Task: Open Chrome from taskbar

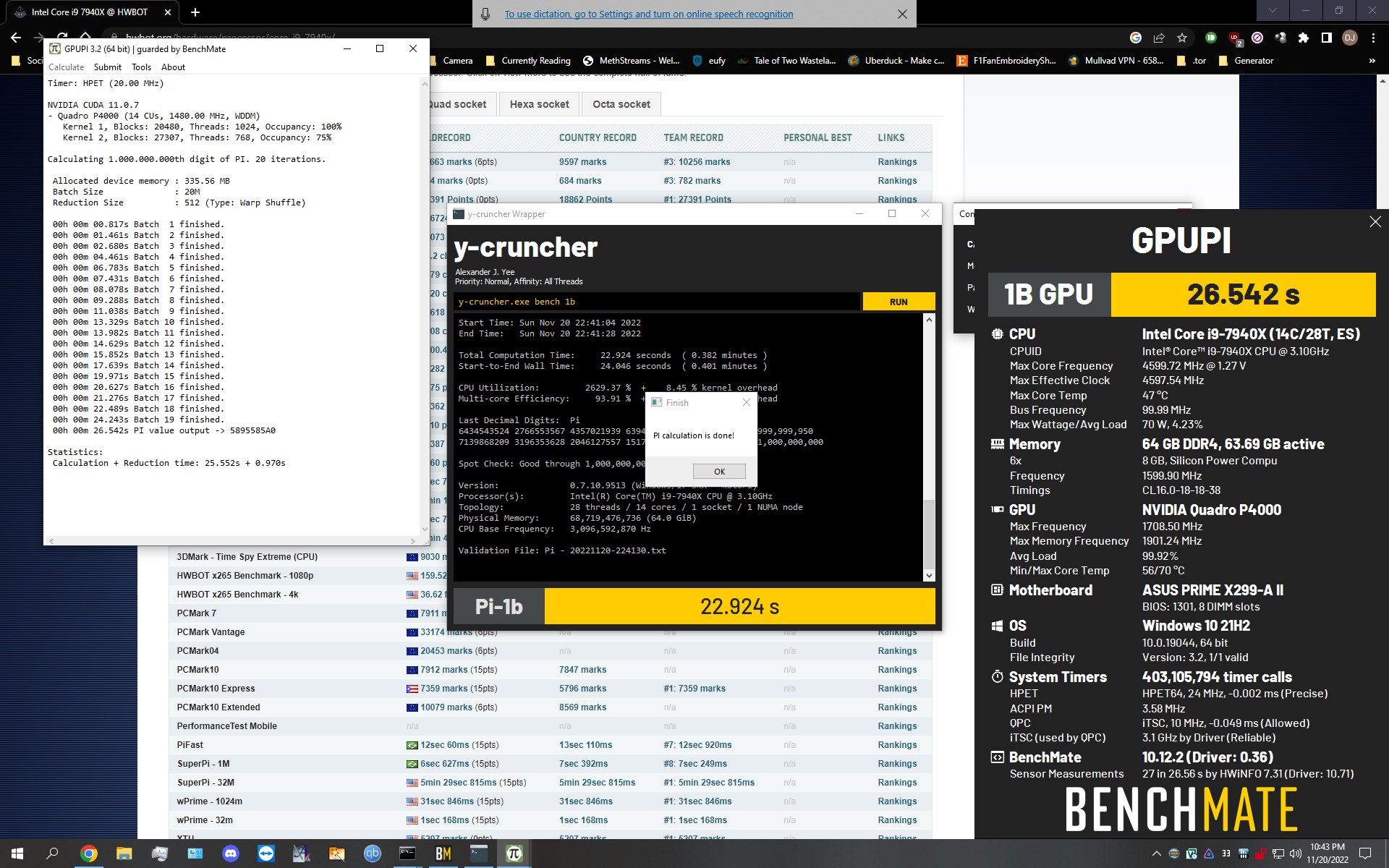Action: (88, 854)
